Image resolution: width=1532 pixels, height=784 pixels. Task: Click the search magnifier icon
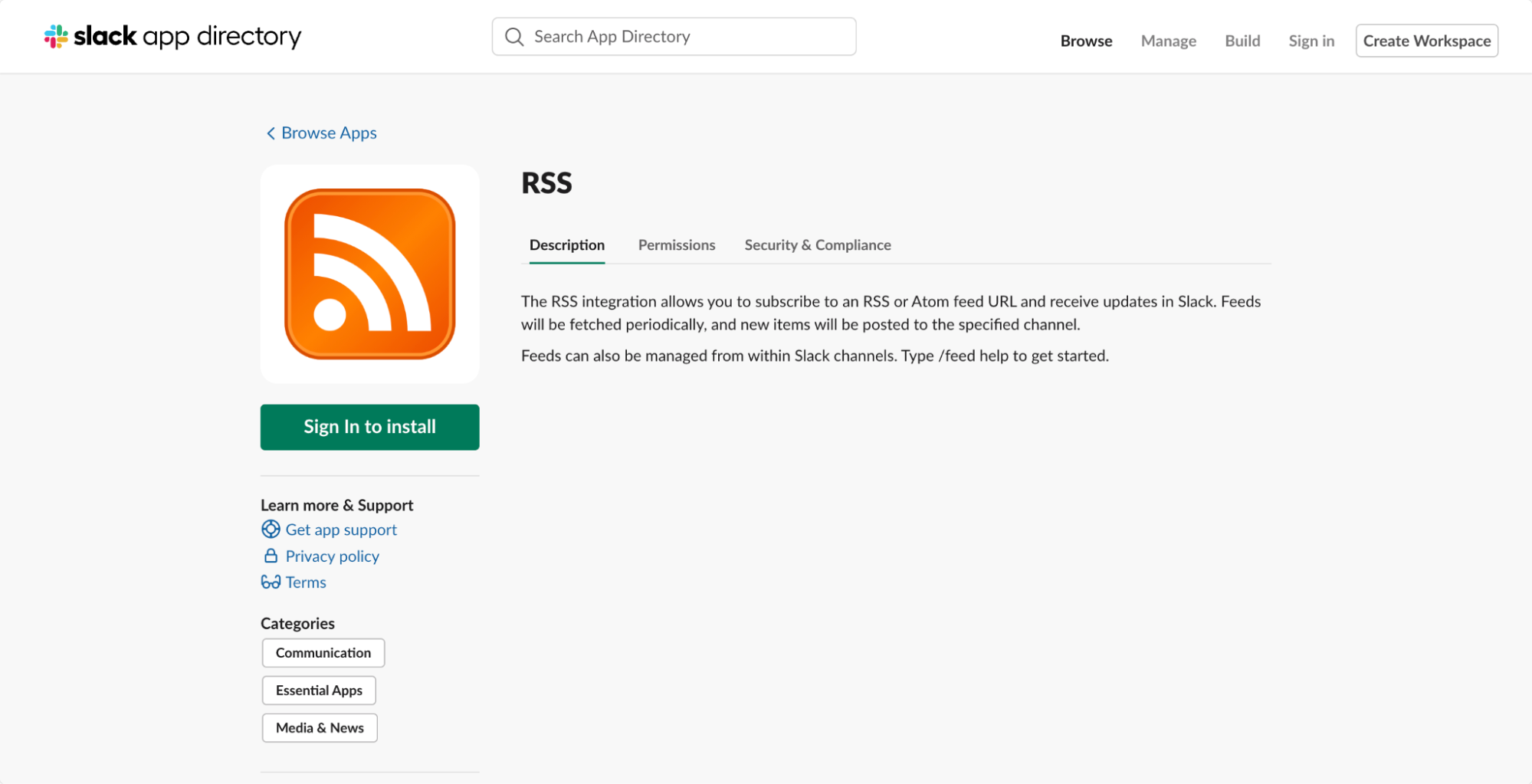point(514,37)
